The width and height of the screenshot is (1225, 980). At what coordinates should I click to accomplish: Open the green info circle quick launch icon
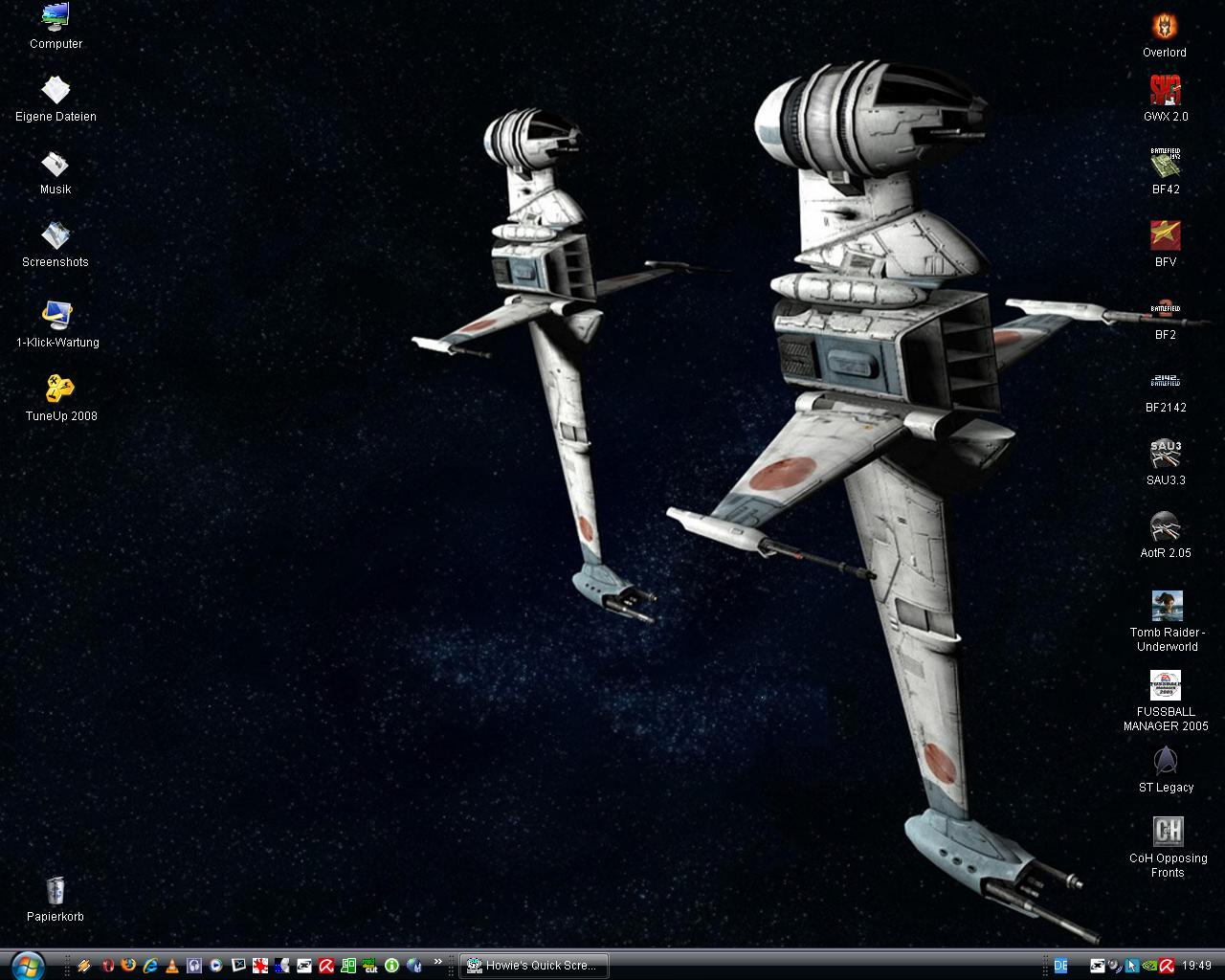pos(391,966)
